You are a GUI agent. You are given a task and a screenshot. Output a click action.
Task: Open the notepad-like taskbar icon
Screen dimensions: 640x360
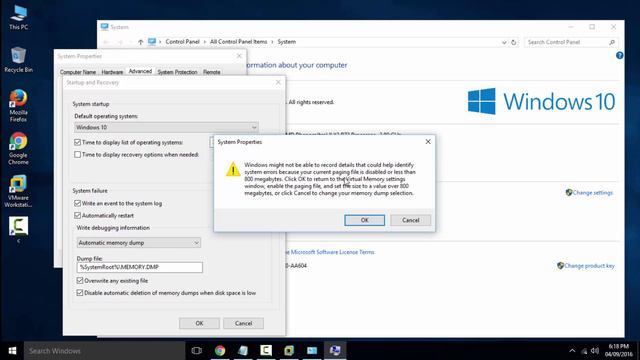point(243,351)
